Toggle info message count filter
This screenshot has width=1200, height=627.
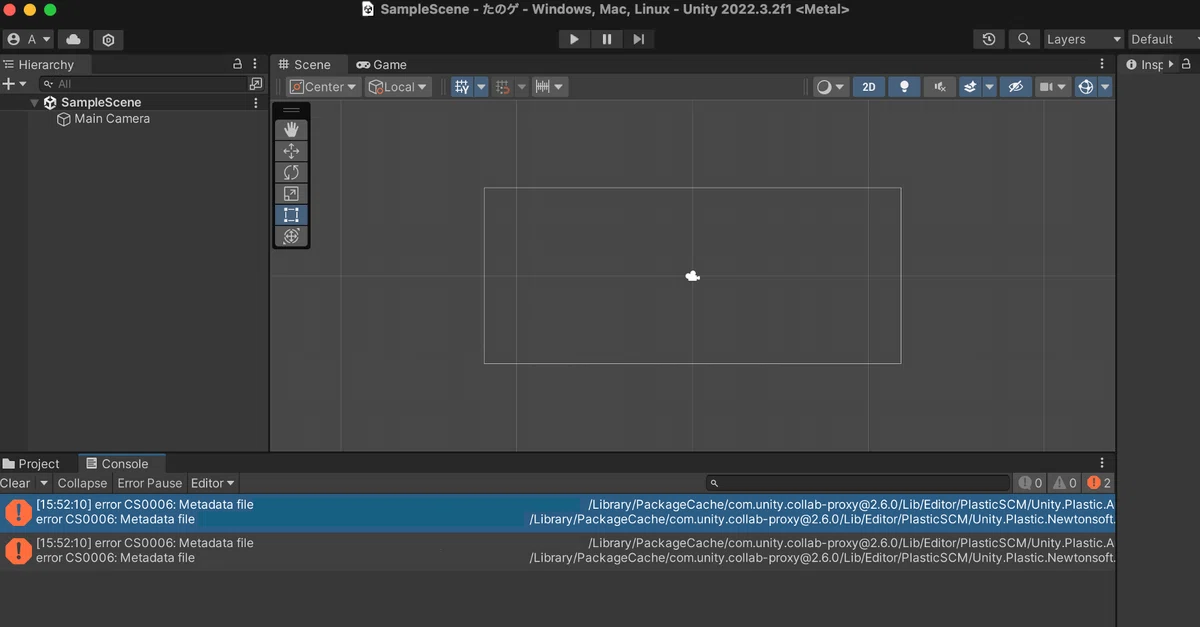point(1031,483)
